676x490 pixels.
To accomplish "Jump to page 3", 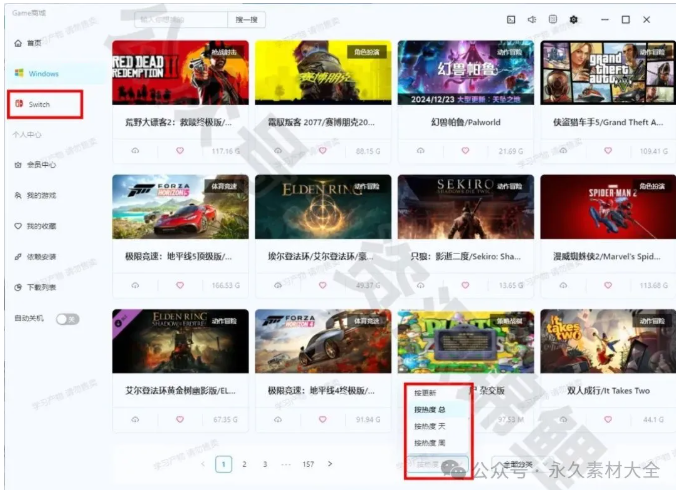I will click(265, 464).
